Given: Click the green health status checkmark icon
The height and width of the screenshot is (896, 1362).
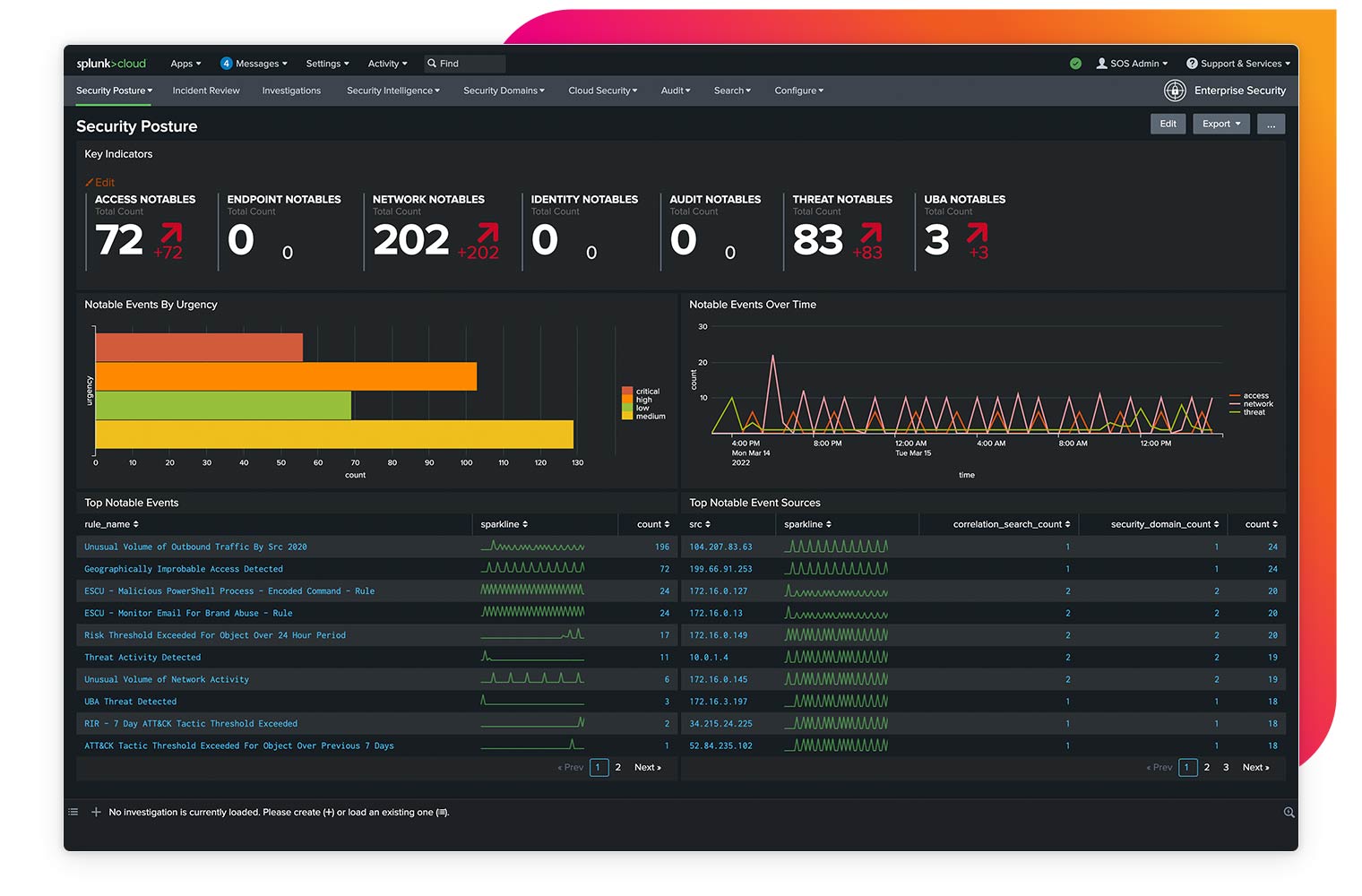Looking at the screenshot, I should (1075, 64).
